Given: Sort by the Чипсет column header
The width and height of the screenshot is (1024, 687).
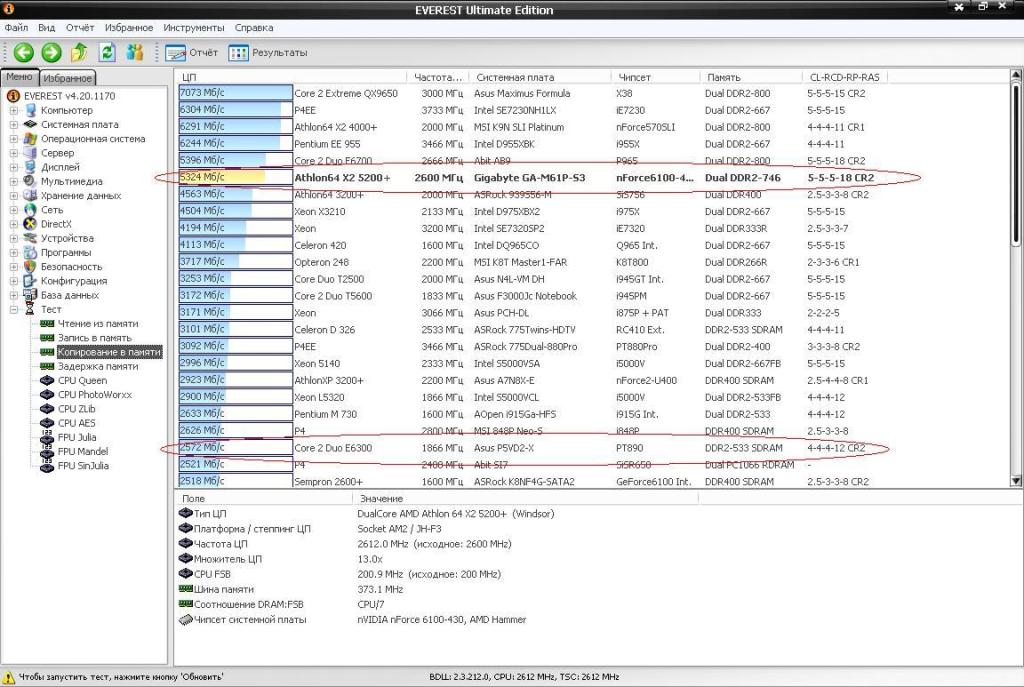Looking at the screenshot, I should [x=656, y=77].
